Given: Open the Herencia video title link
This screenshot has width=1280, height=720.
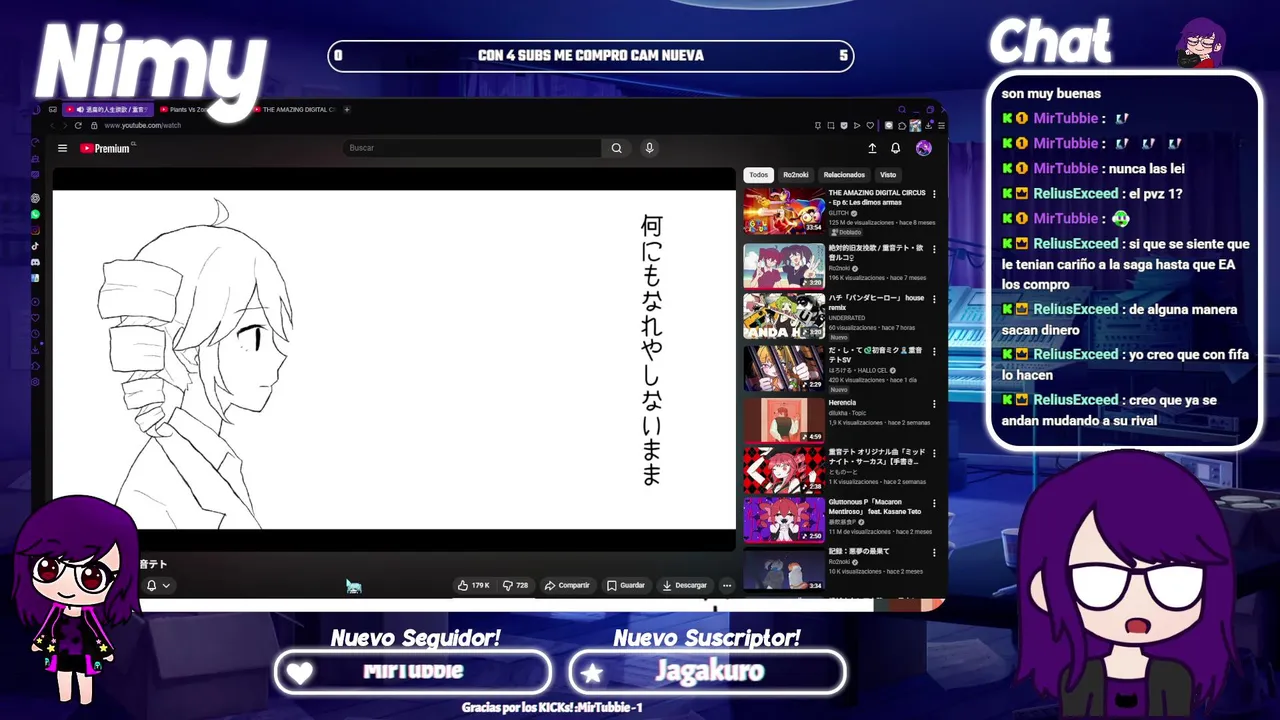Looking at the screenshot, I should click(842, 402).
